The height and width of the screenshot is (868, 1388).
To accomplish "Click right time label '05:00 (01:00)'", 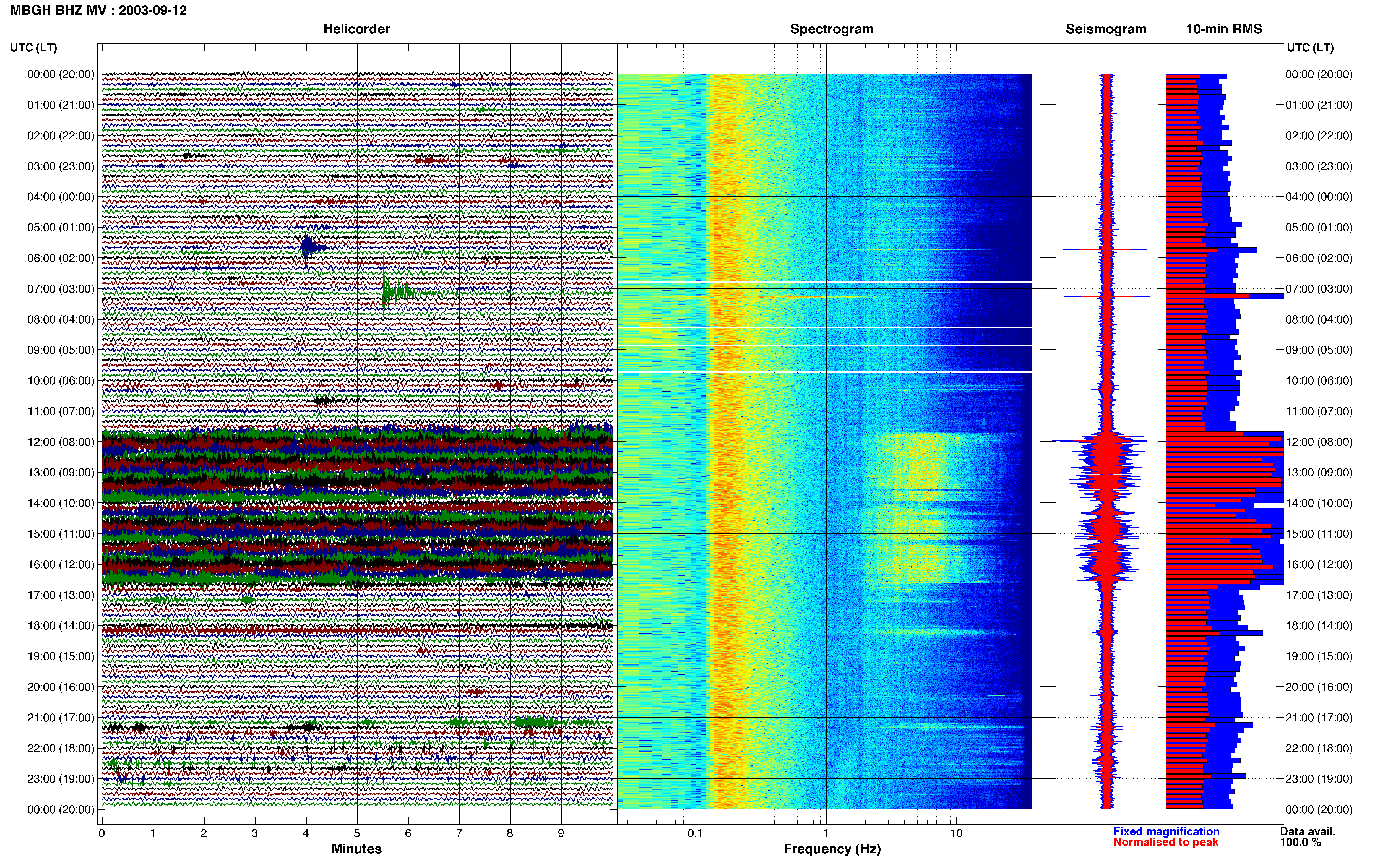I will 1319,228.
